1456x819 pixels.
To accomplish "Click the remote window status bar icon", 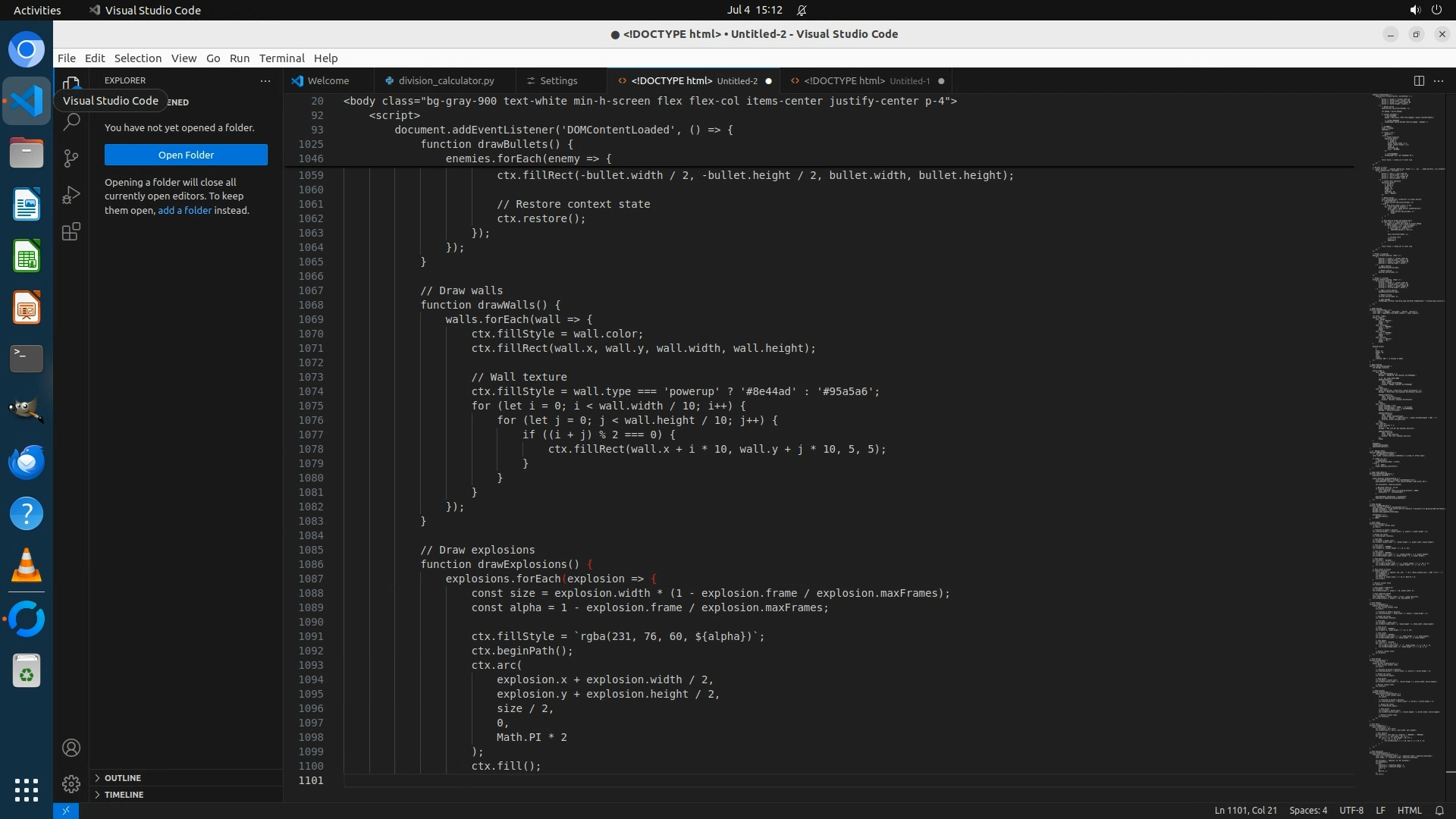I will [66, 811].
